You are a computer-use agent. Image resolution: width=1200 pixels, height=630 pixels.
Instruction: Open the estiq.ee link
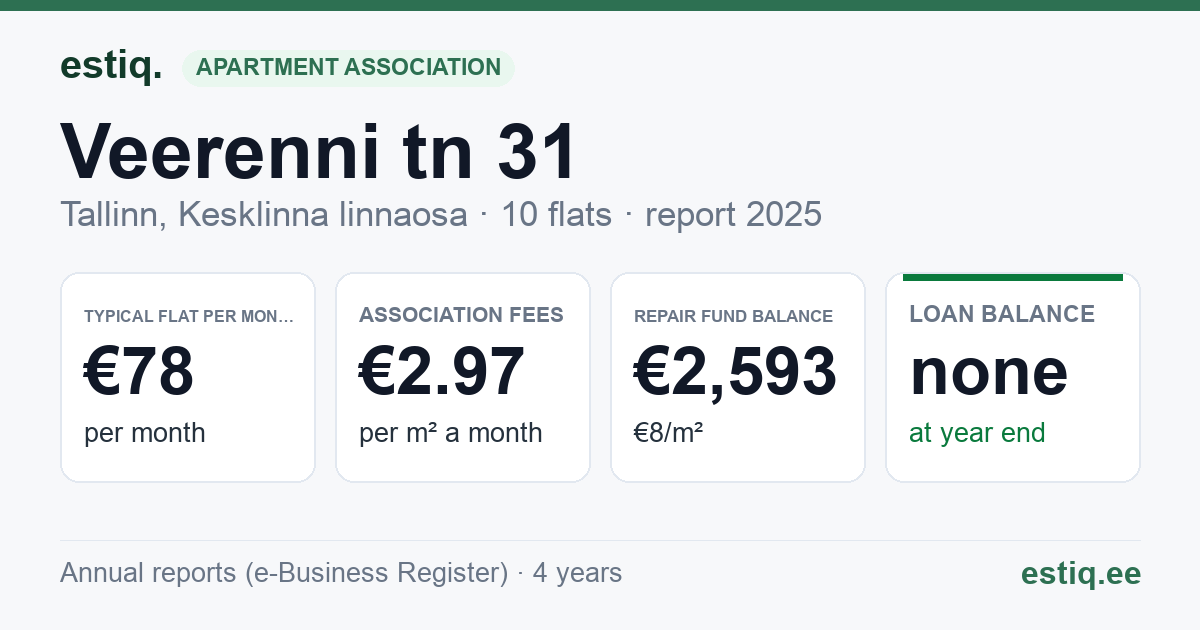click(1081, 573)
